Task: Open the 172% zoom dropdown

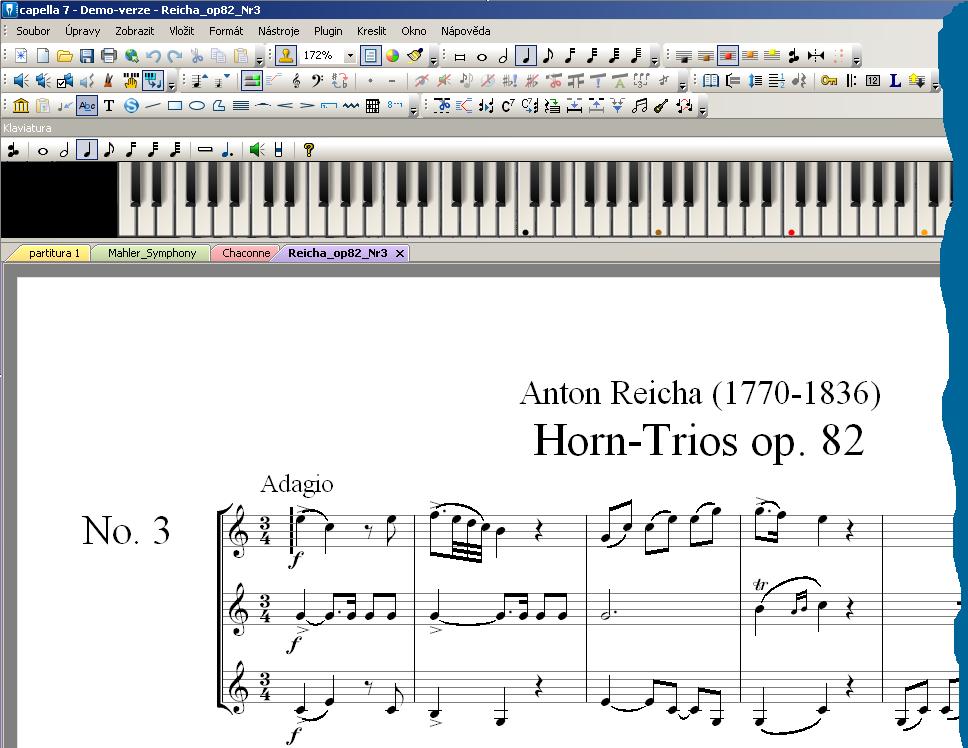Action: coord(350,56)
